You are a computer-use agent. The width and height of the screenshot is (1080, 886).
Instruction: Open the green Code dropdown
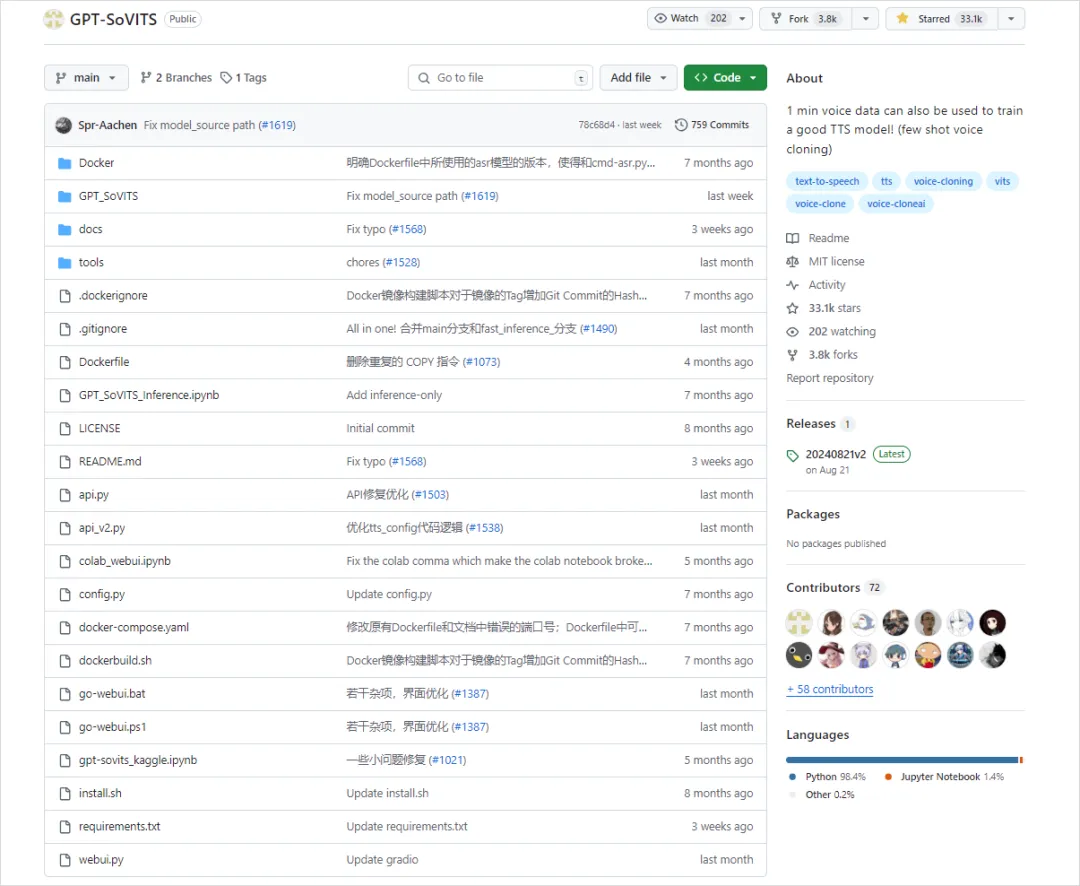coord(725,78)
